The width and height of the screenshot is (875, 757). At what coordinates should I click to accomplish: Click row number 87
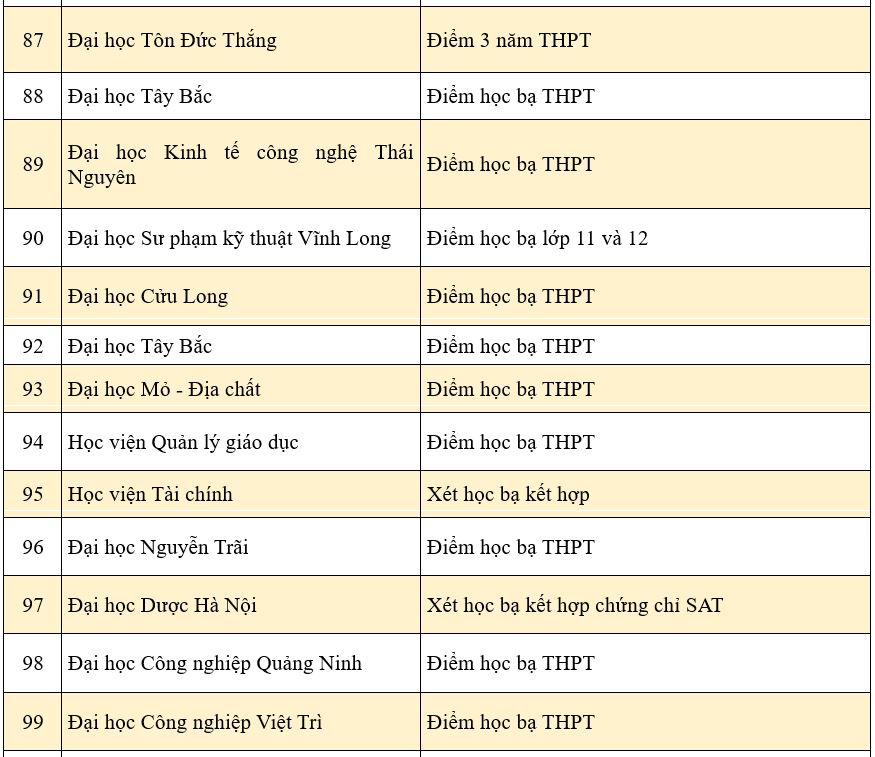click(x=33, y=41)
